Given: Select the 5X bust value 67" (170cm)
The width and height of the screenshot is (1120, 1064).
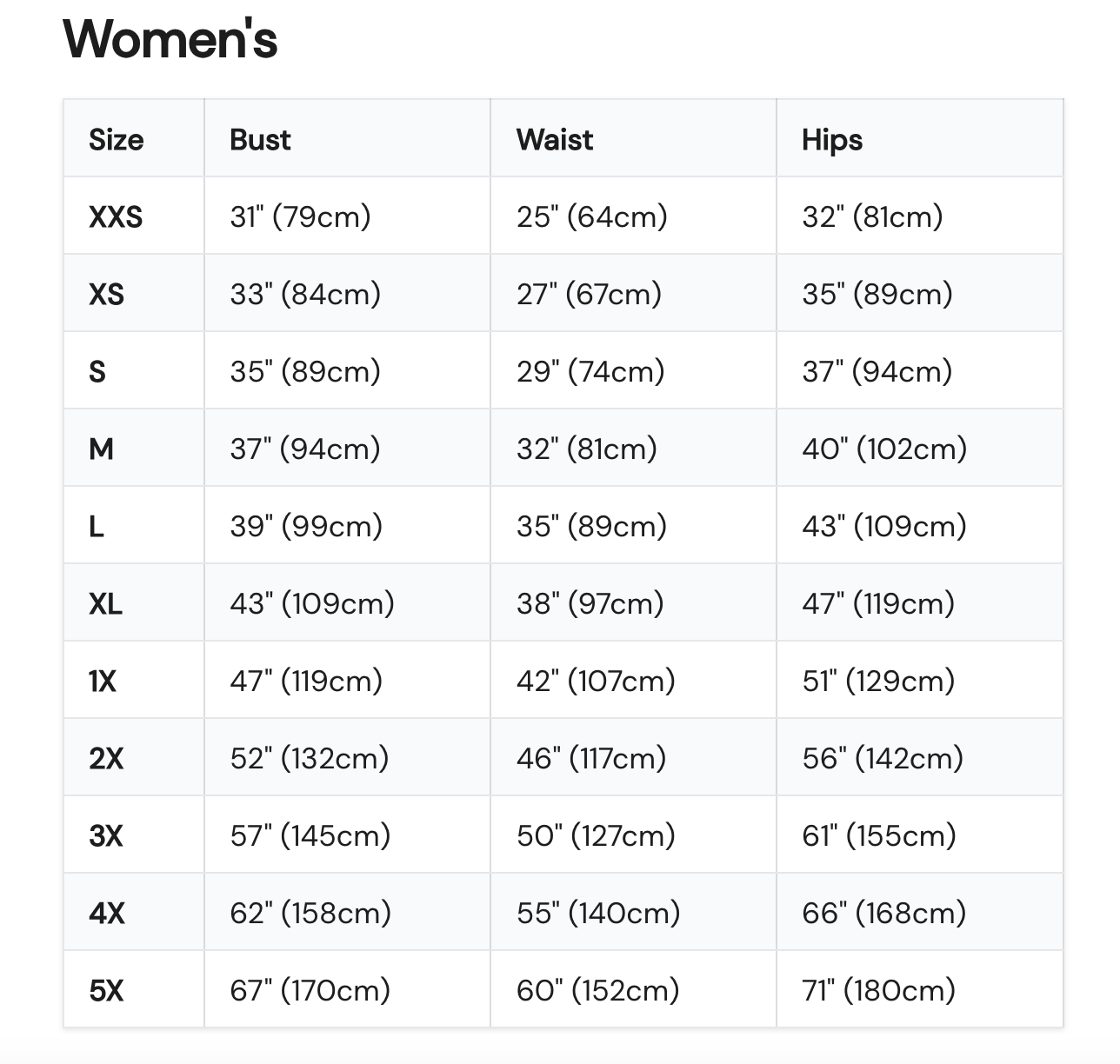Looking at the screenshot, I should click(x=310, y=990).
